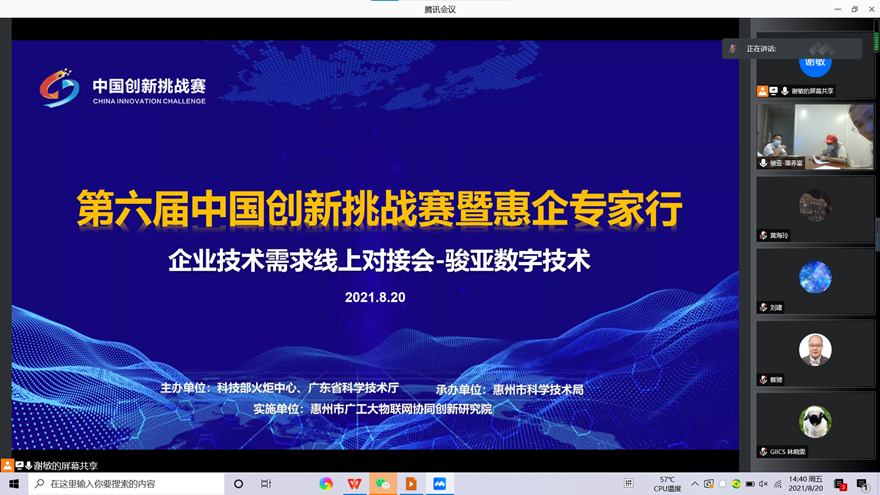Image resolution: width=880 pixels, height=495 pixels.
Task: Click the 57°C CPU temperature readout
Action: (x=667, y=484)
